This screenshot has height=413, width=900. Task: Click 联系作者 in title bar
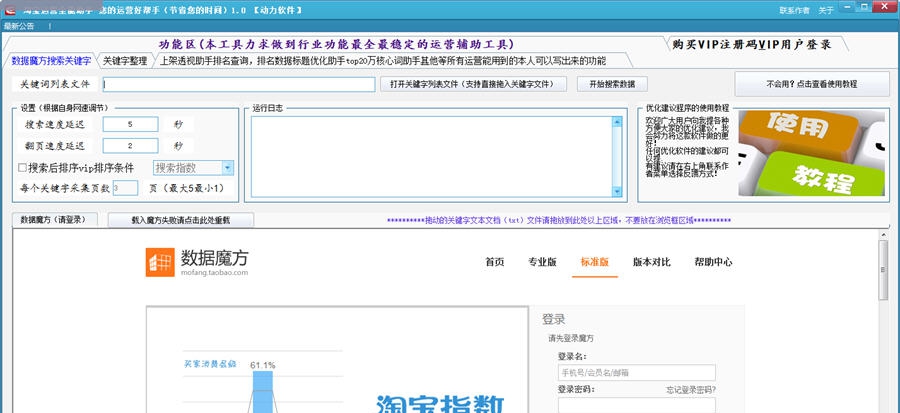pyautogui.click(x=794, y=10)
